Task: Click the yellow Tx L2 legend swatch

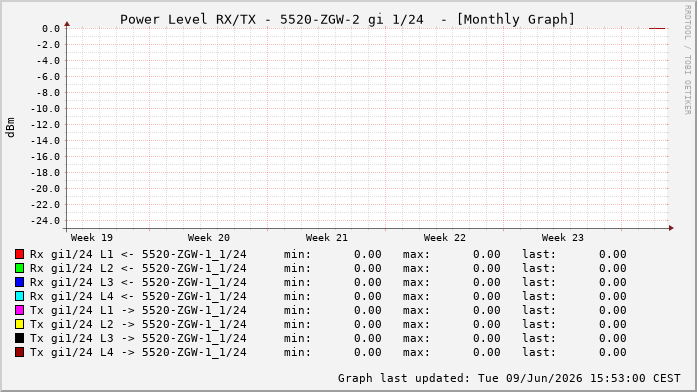Action: (19, 324)
